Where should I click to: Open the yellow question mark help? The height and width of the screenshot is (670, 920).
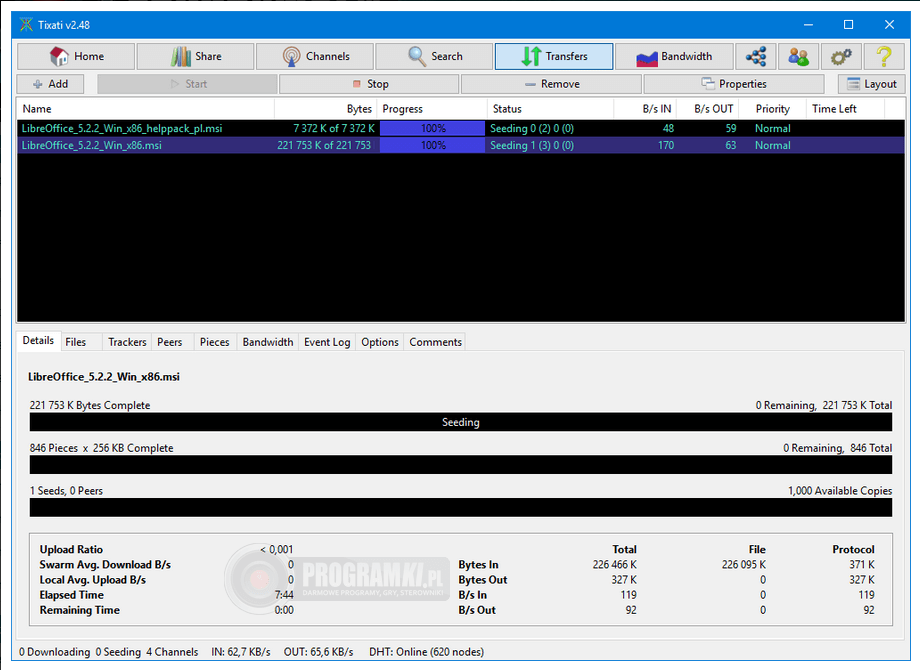[884, 56]
